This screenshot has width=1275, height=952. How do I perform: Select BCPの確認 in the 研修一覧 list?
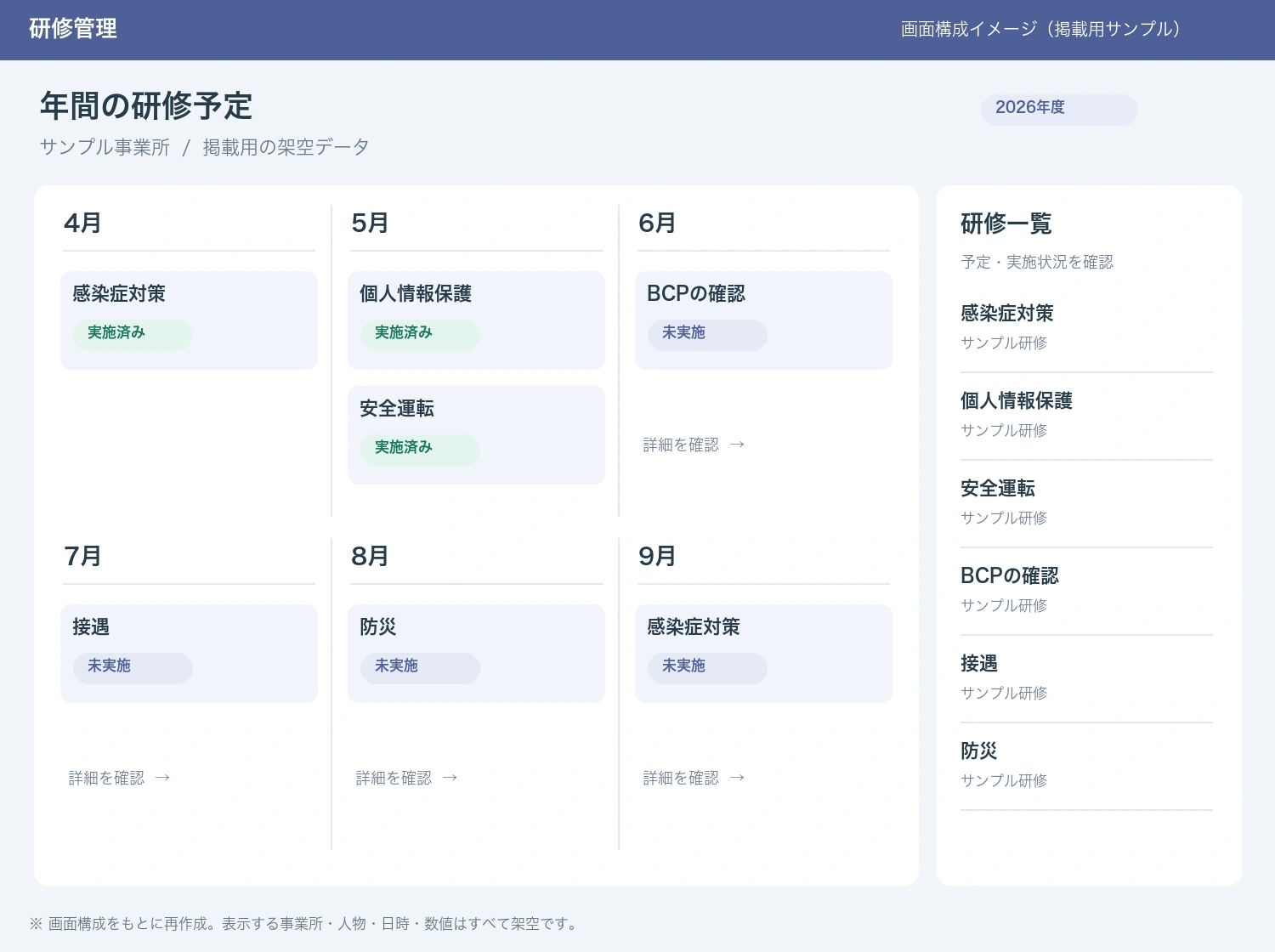tap(1086, 591)
